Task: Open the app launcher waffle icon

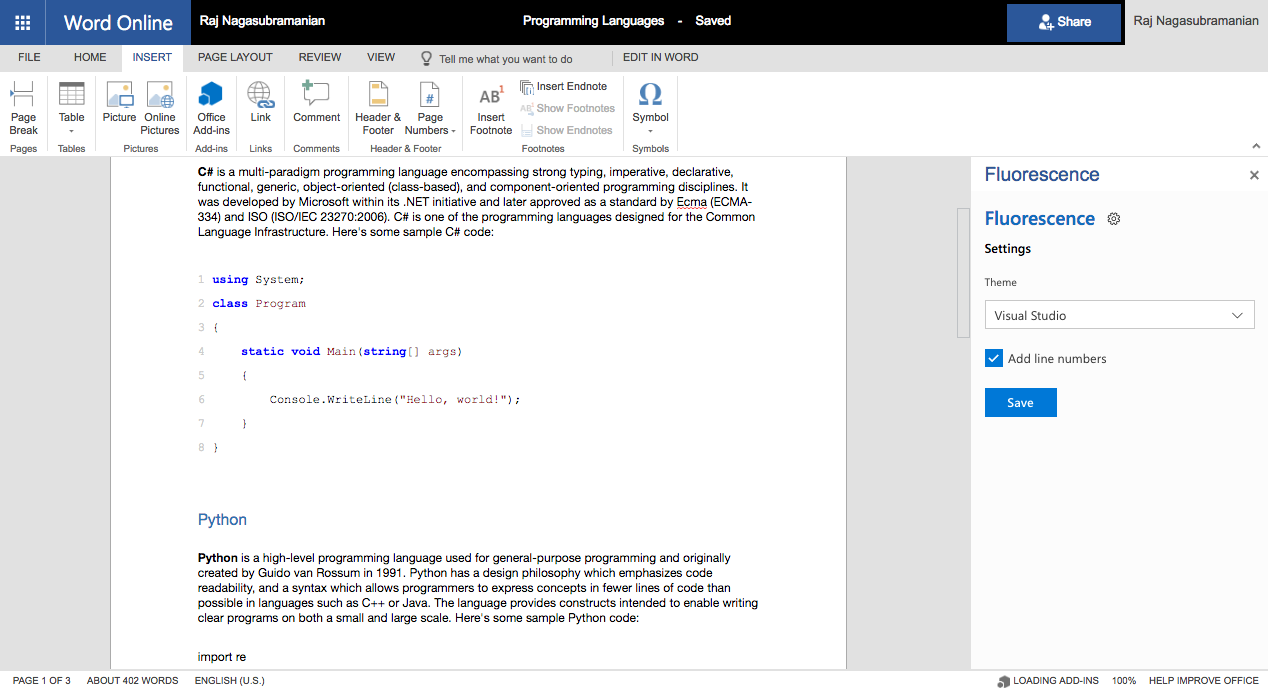Action: (22, 22)
